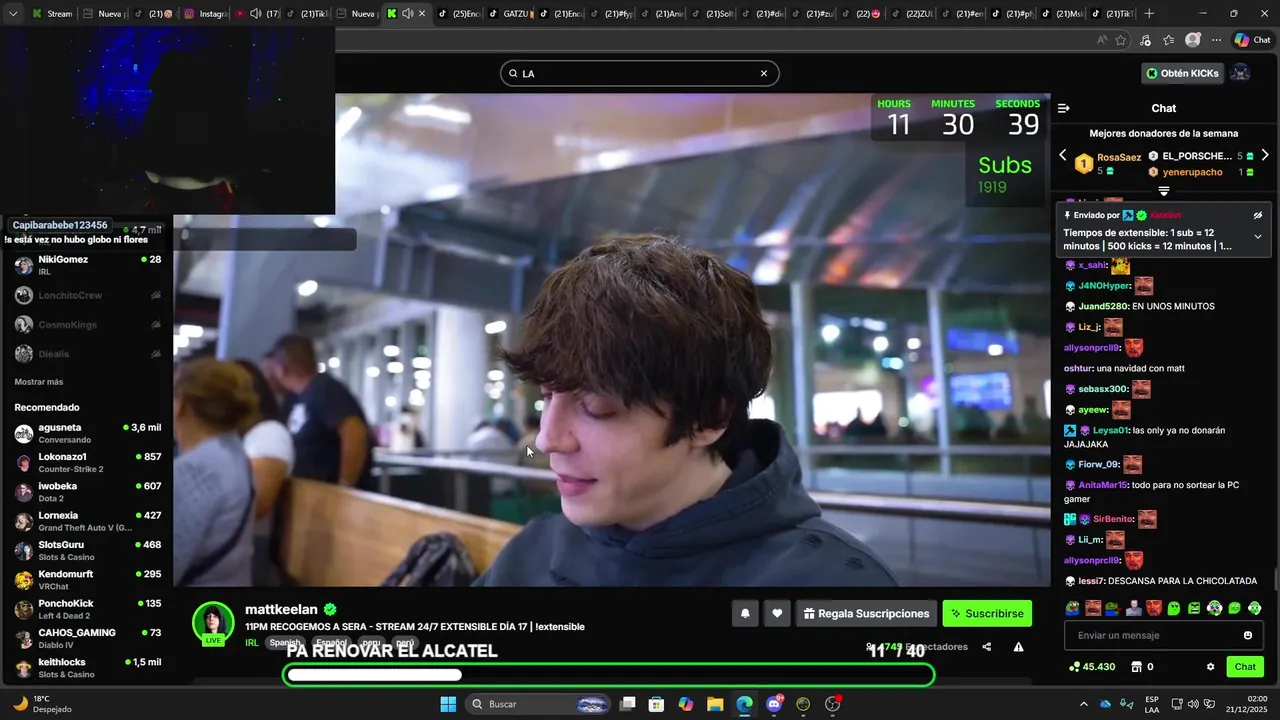Open SlotsGuru recommended channel
Viewport: 1280px width, 720px height.
click(x=87, y=551)
